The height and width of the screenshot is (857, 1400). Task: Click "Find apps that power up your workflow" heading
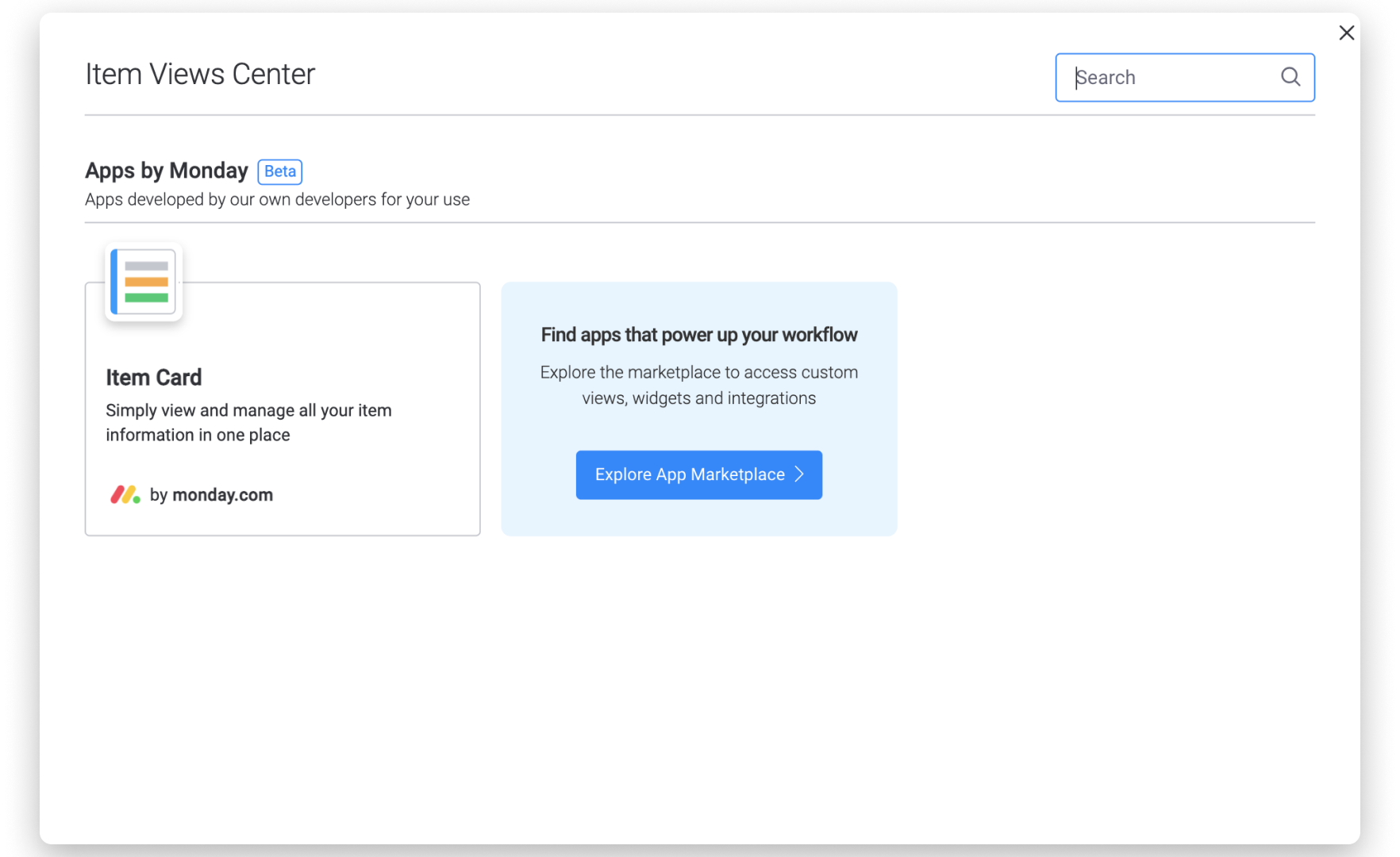699,335
